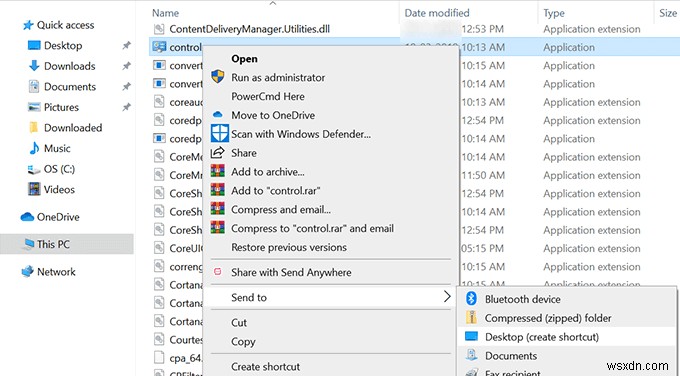The height and width of the screenshot is (376, 680).
Task: Choose Bluetooth device in Send to
Action: tap(523, 299)
